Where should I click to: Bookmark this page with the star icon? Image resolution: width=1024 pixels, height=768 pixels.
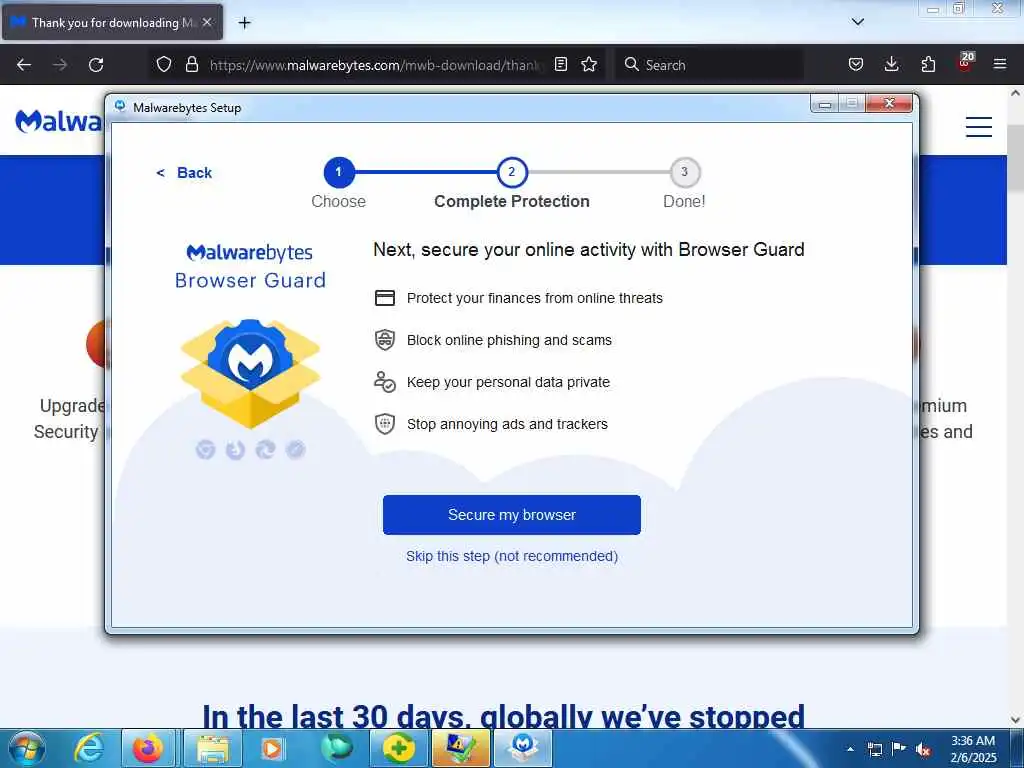pos(589,65)
